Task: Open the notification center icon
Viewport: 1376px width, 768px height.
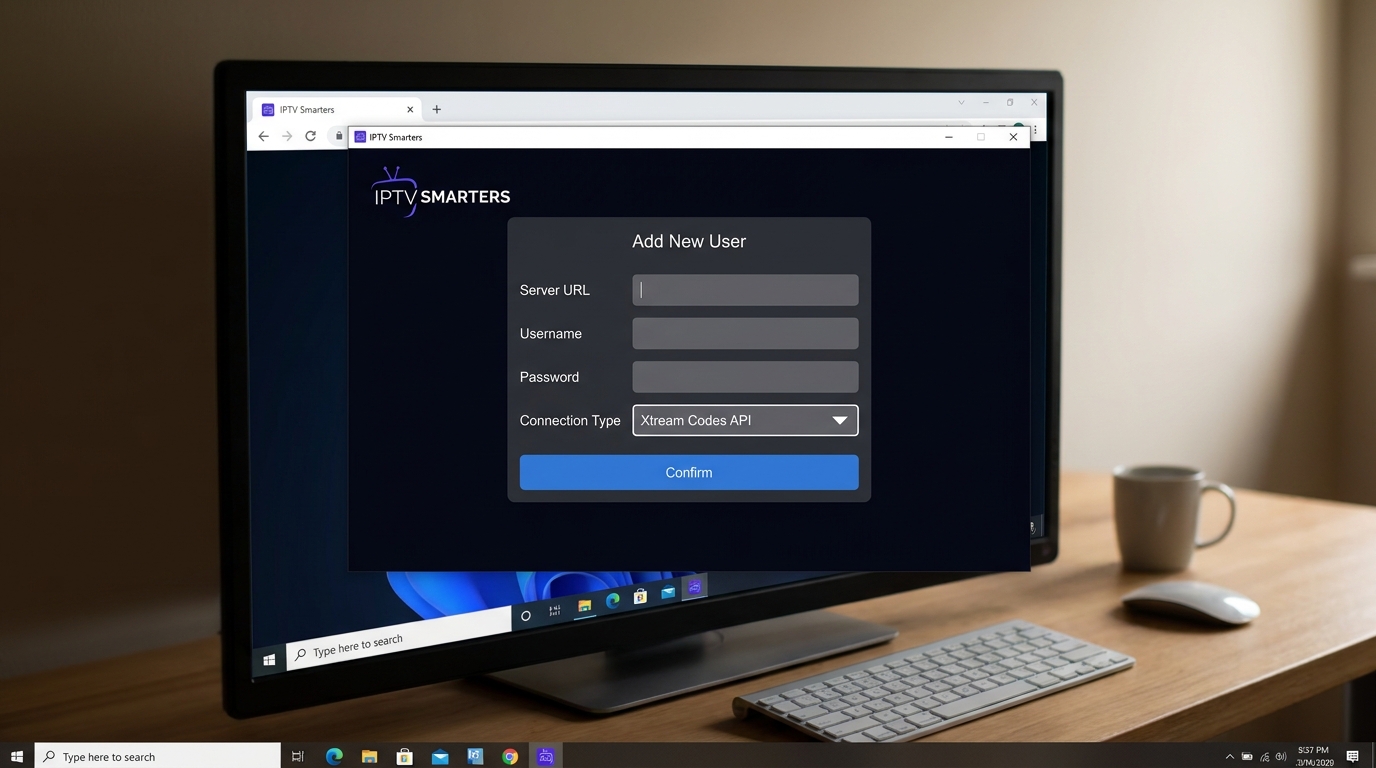Action: tap(1353, 756)
